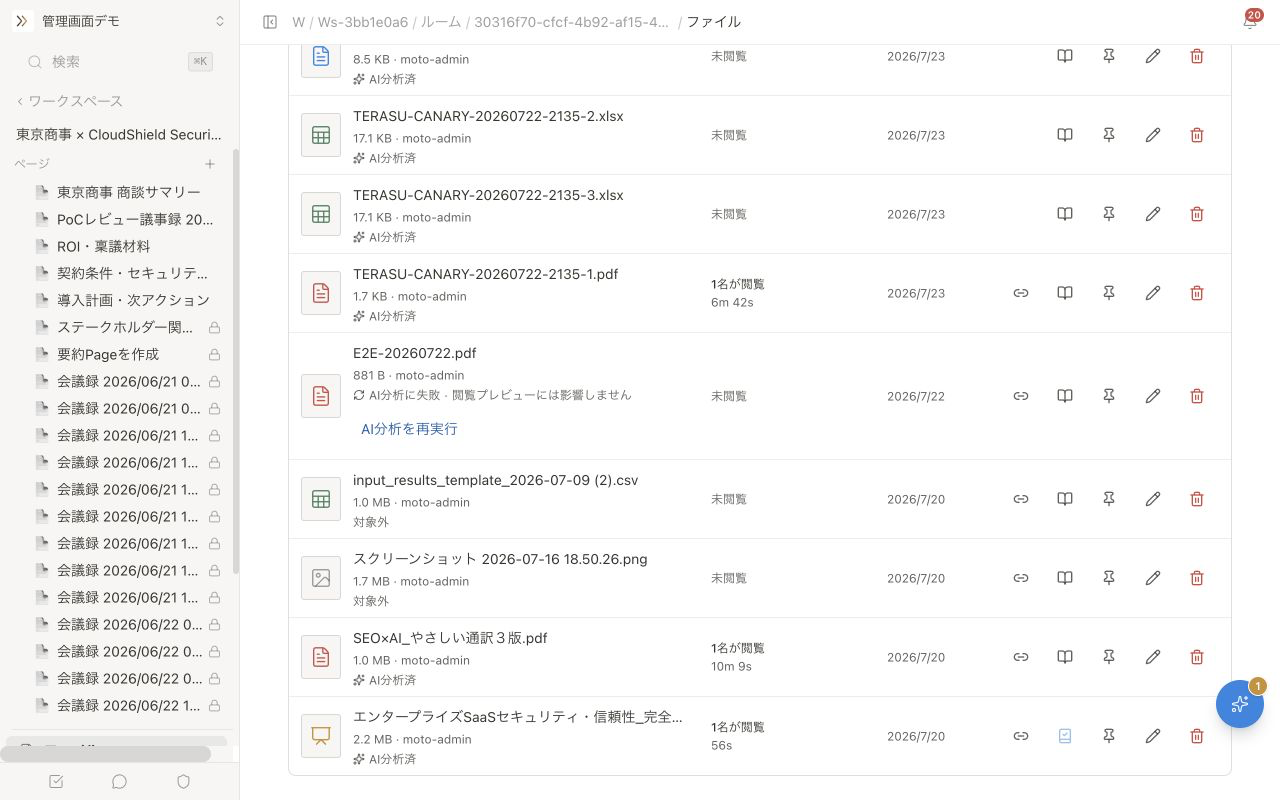Open file E2E-20260722.pdf
Image resolution: width=1280 pixels, height=800 pixels.
click(414, 353)
